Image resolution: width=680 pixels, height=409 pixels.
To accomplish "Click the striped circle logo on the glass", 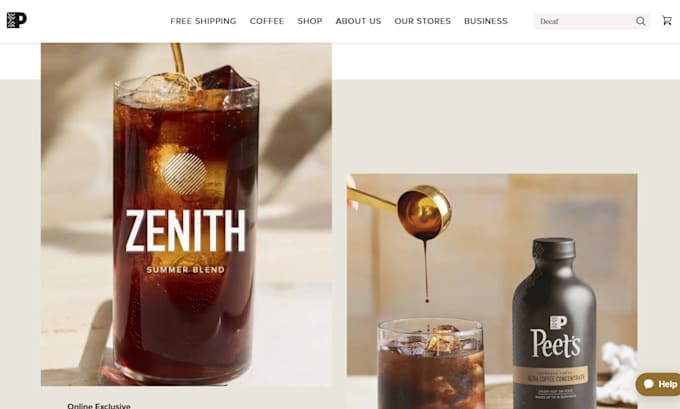I will click(185, 173).
